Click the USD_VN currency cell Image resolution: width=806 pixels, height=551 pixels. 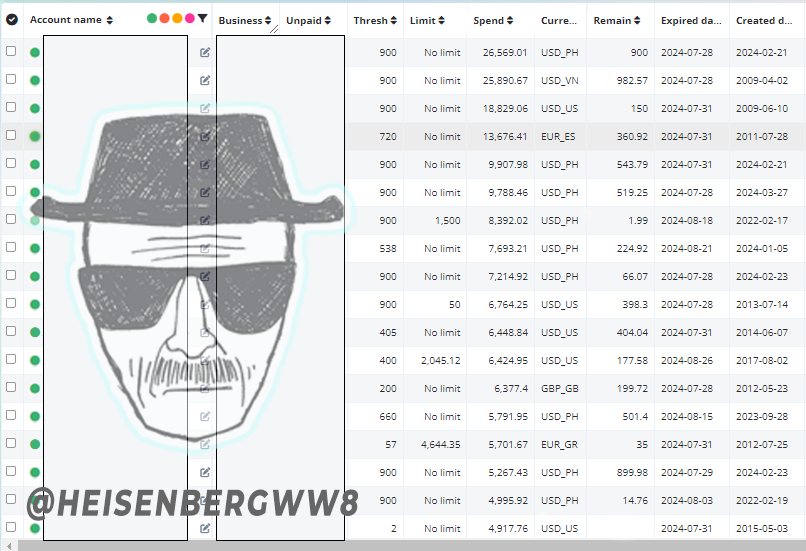pos(560,81)
